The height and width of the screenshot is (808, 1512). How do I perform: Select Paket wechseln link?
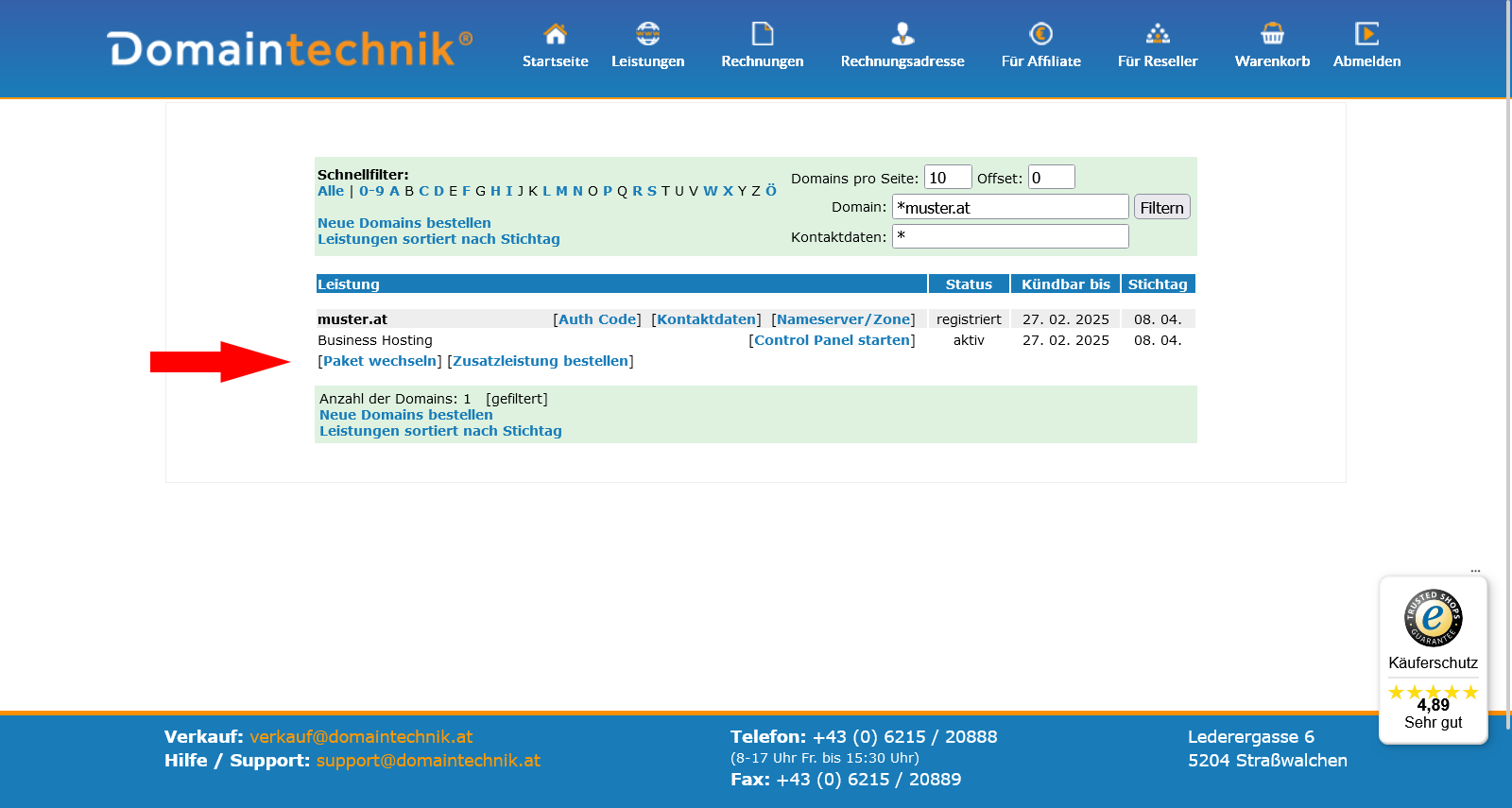tap(380, 361)
